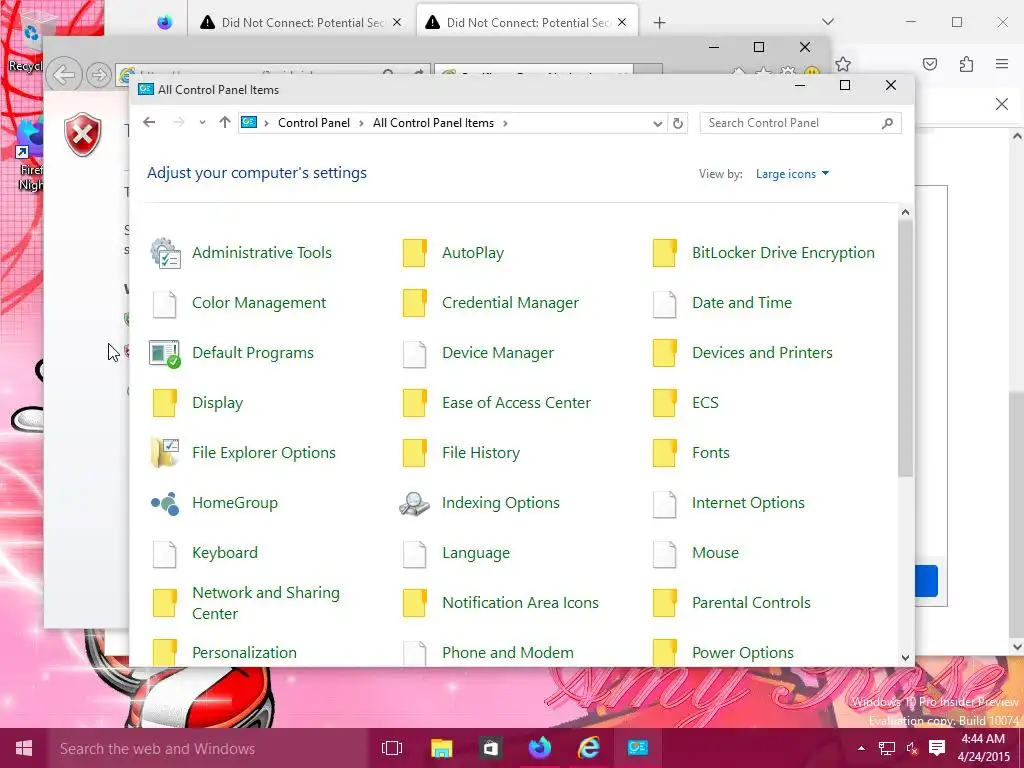
Task: Open the Fonts icon
Action: tap(665, 453)
